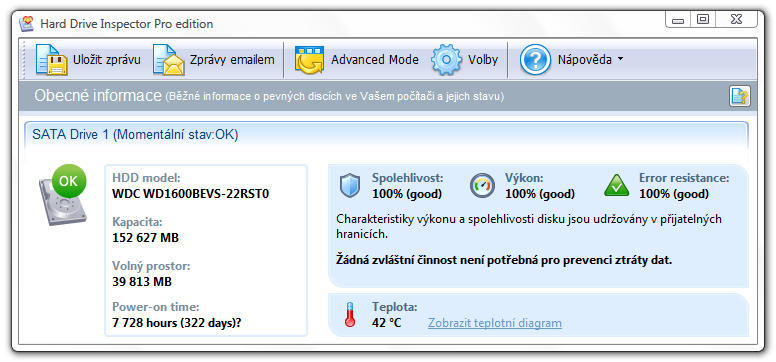Click the Charakteristiky výkonu description text
Viewport: 776px width, 362px height.
pos(529,226)
